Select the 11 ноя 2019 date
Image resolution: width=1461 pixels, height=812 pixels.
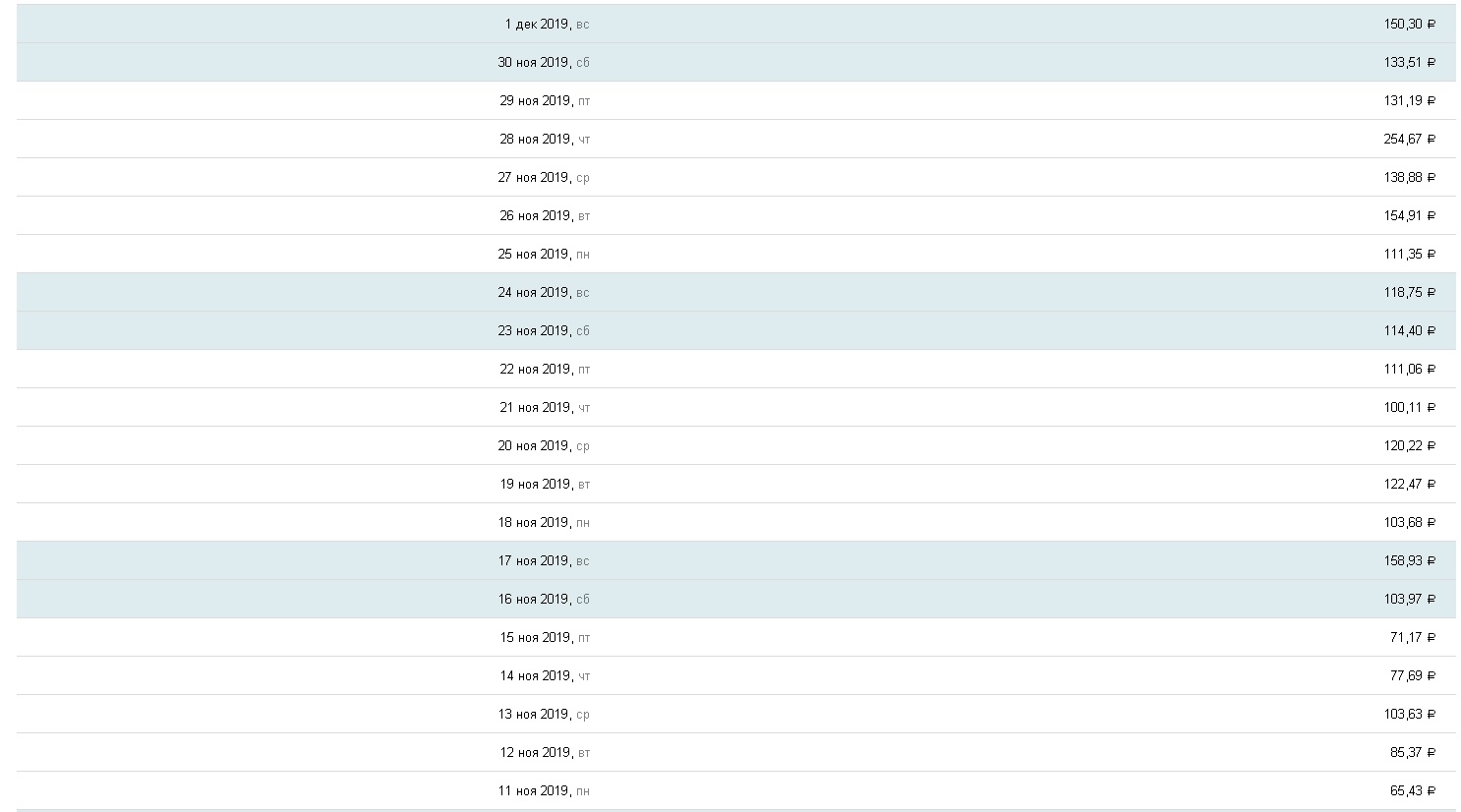(543, 790)
